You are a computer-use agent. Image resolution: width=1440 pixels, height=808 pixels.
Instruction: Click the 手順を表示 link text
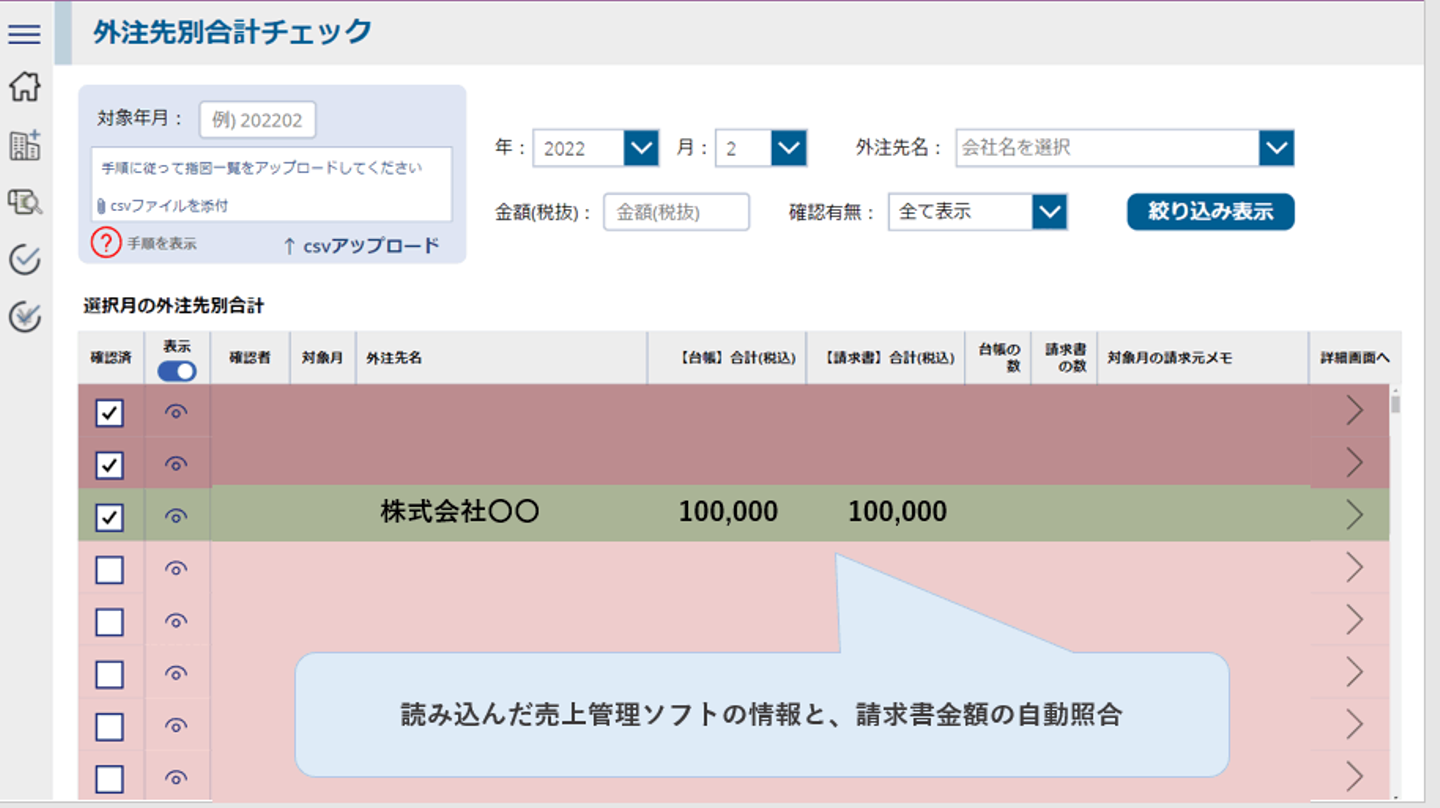pyautogui.click(x=162, y=243)
